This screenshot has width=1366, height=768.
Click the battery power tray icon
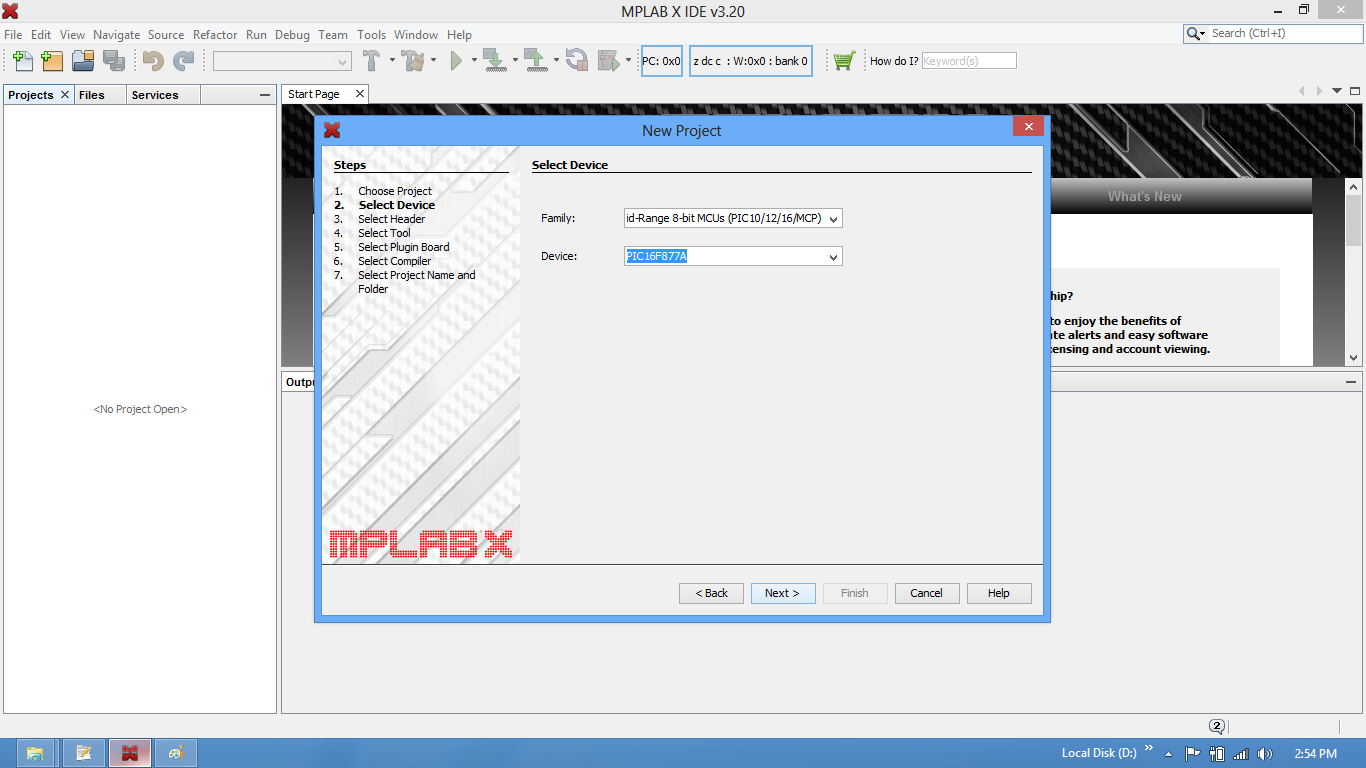[1217, 754]
